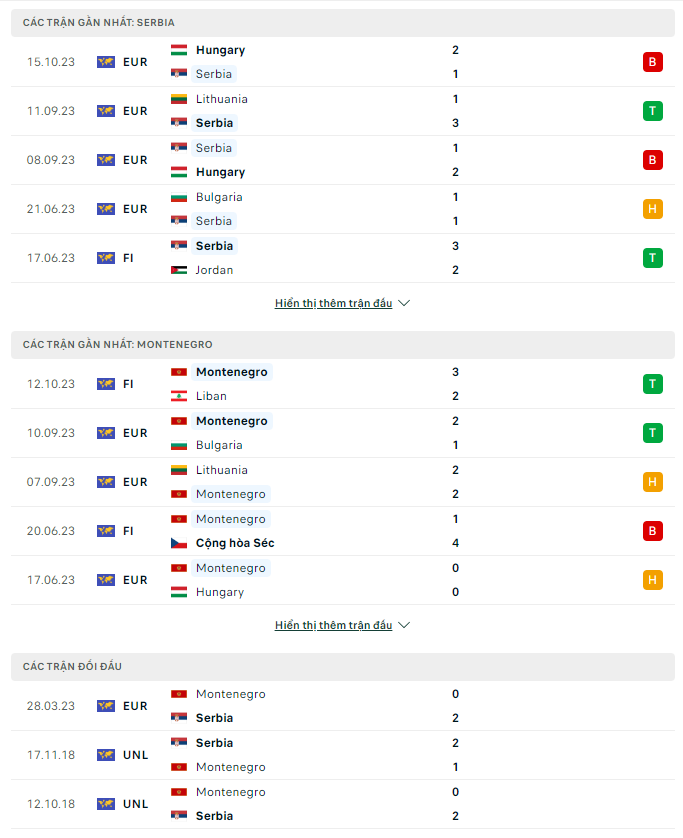The image size is (683, 838).
Task: Click the red B badge for Montenegro vs Cộng hòa Séc
Action: pos(653,531)
